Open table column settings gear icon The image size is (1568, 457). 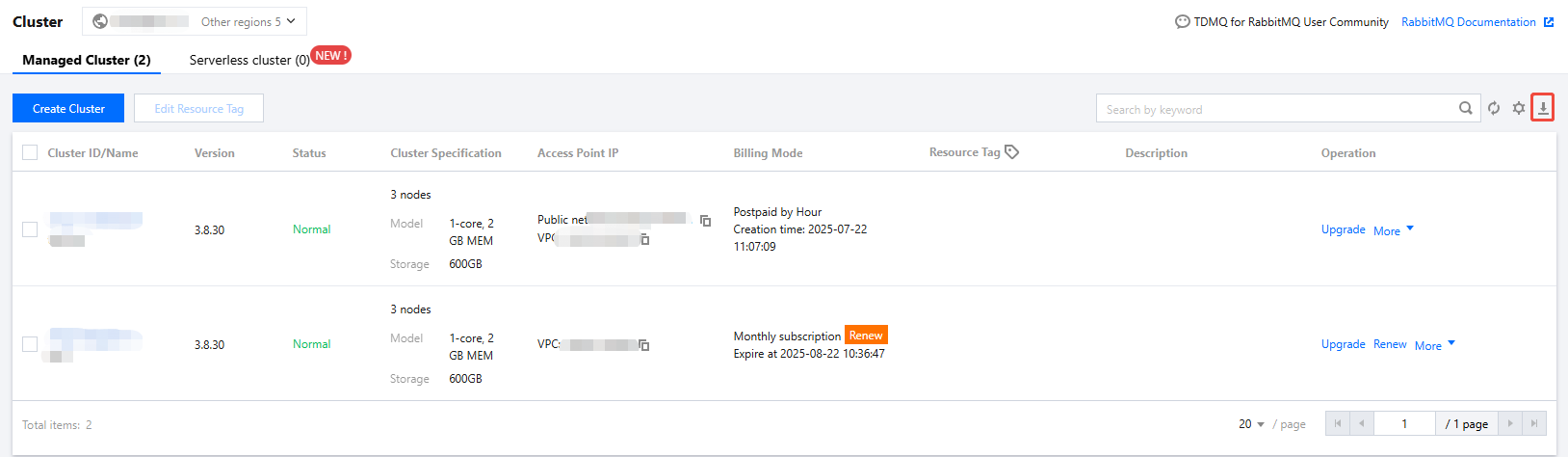1519,108
